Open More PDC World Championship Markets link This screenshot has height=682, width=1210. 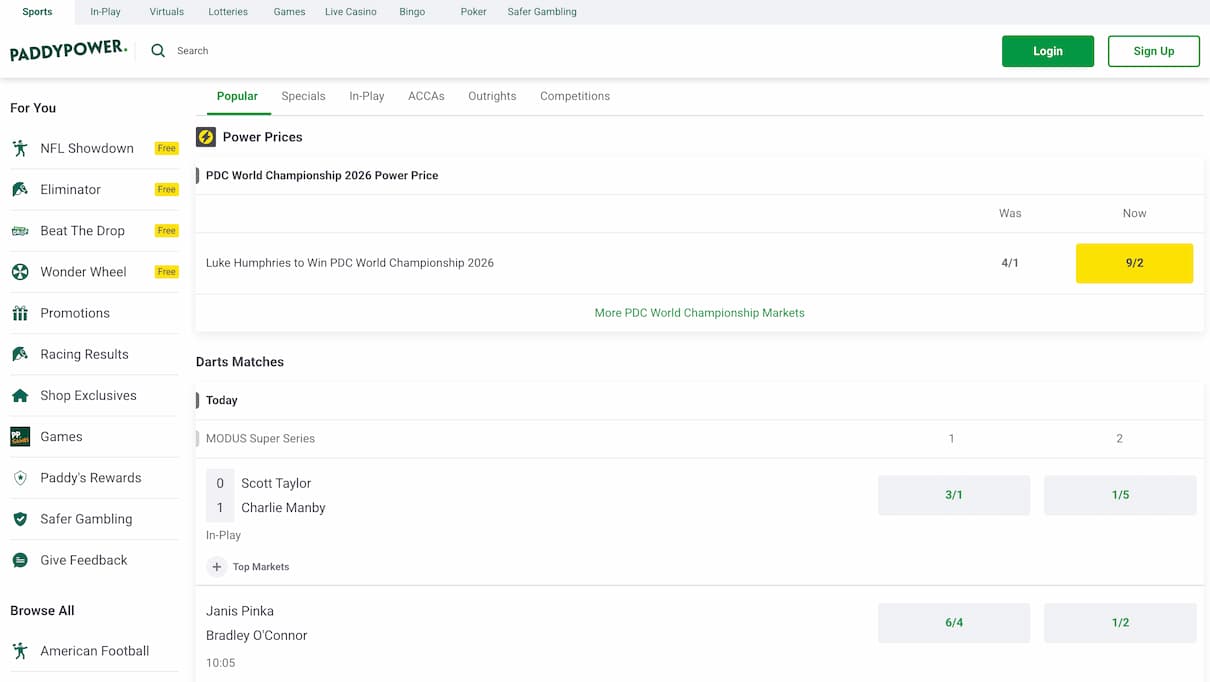tap(699, 313)
